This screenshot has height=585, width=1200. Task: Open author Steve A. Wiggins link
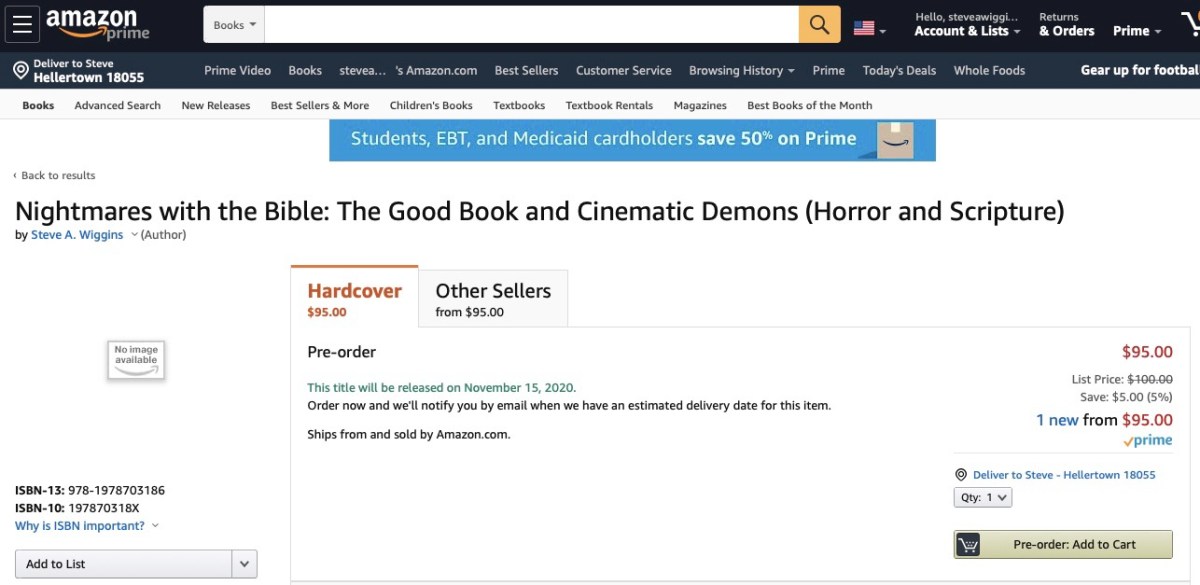pyautogui.click(x=77, y=235)
